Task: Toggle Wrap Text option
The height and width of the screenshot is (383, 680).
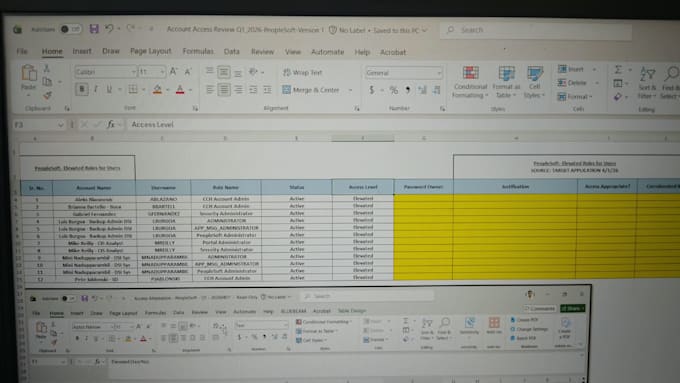Action: coord(303,72)
